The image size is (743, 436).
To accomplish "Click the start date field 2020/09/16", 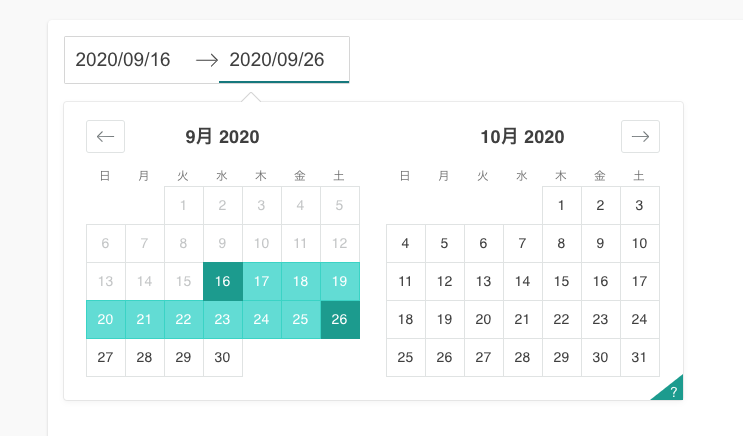I will [123, 60].
